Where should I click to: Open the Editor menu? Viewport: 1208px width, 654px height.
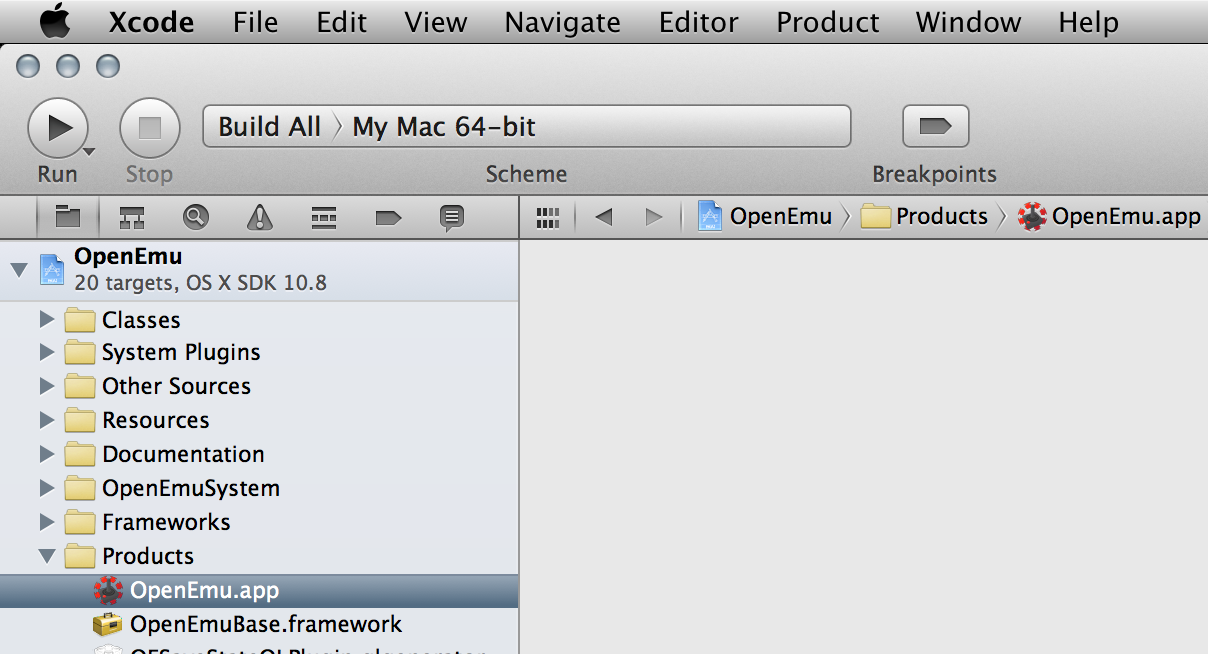pos(698,22)
